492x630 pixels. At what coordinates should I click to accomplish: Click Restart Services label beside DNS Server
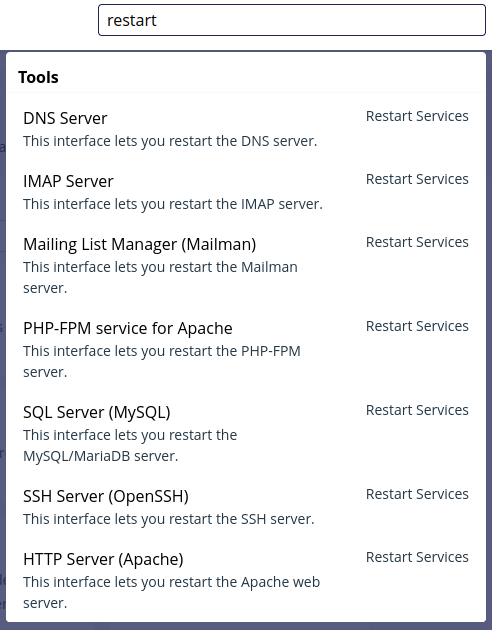417,116
